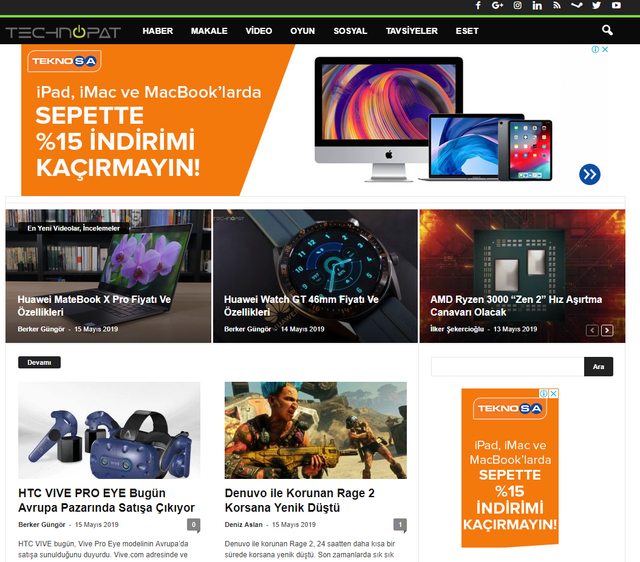Show next slide in featured carousel
Image resolution: width=640 pixels, height=562 pixels.
[x=607, y=330]
